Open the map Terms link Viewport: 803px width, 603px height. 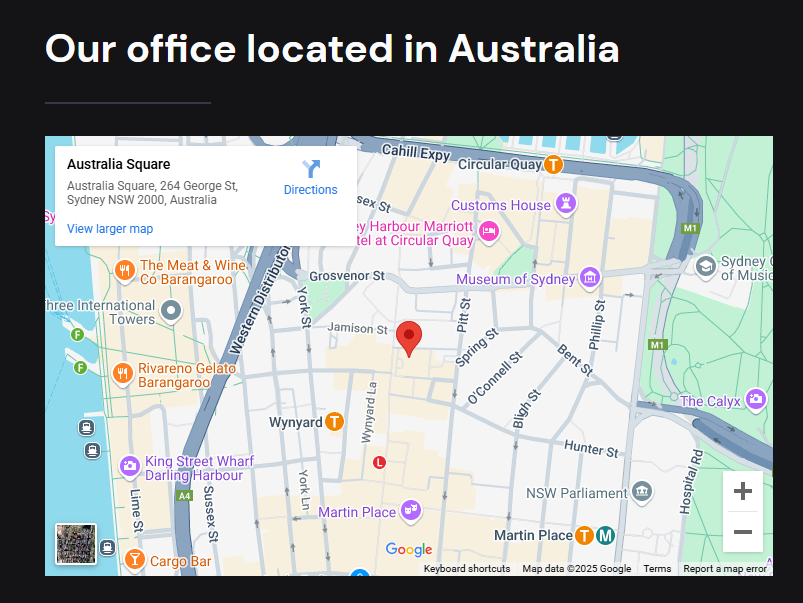point(657,569)
